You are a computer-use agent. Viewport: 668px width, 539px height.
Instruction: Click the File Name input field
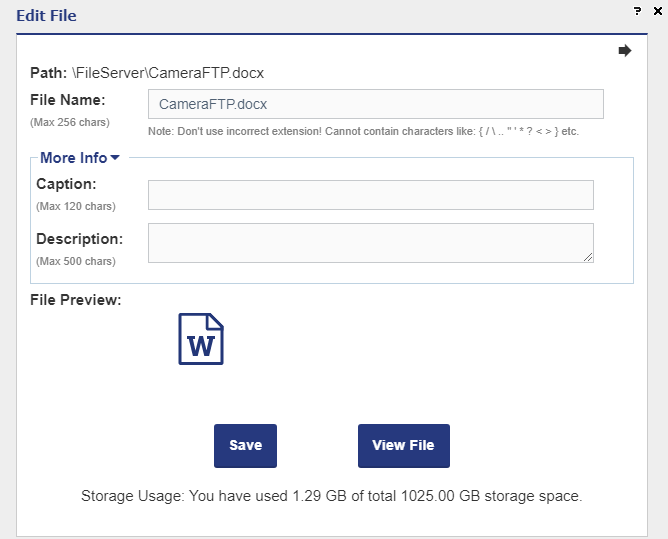[x=375, y=104]
